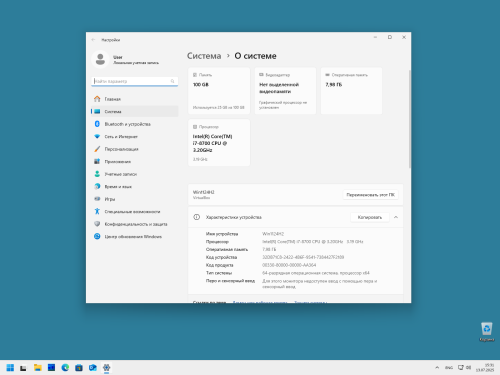
Task: Open Приложения settings
Action: [134, 161]
